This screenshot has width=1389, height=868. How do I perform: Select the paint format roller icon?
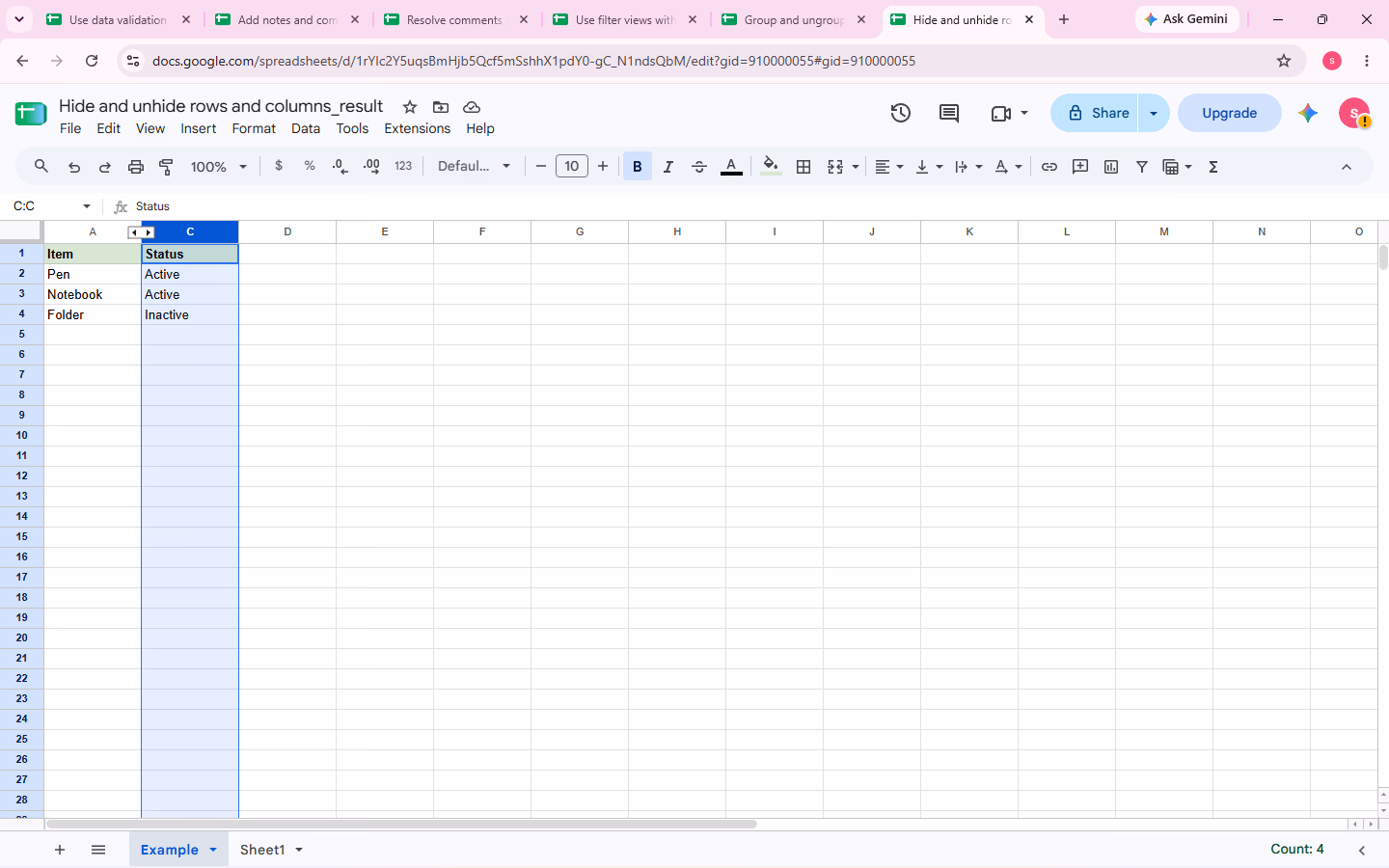(166, 167)
